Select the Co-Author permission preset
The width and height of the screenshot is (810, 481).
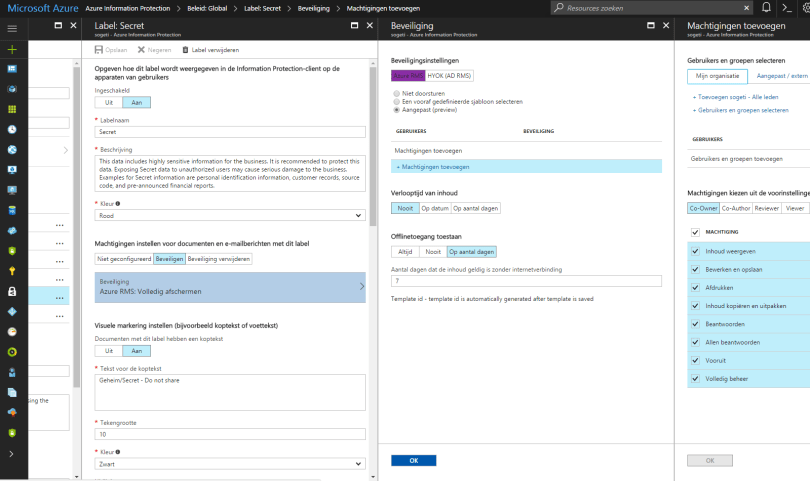pyautogui.click(x=735, y=208)
